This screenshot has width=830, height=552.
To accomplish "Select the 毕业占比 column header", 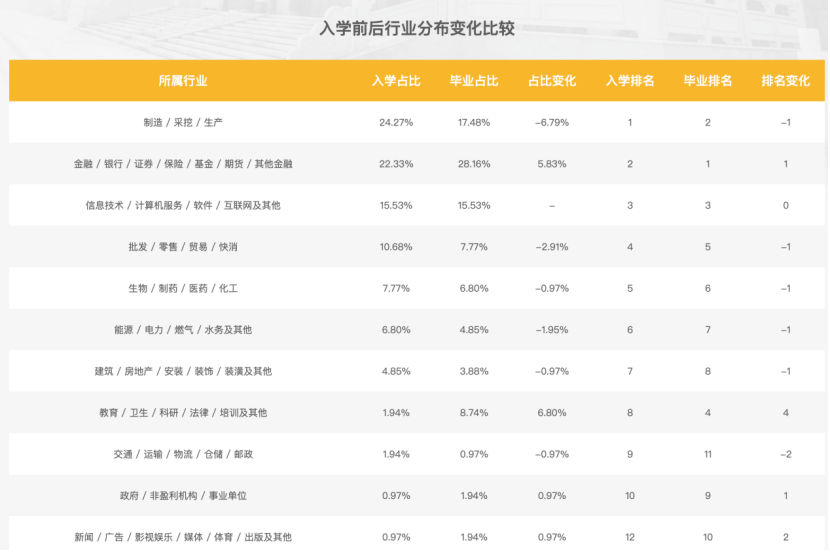I will point(474,81).
